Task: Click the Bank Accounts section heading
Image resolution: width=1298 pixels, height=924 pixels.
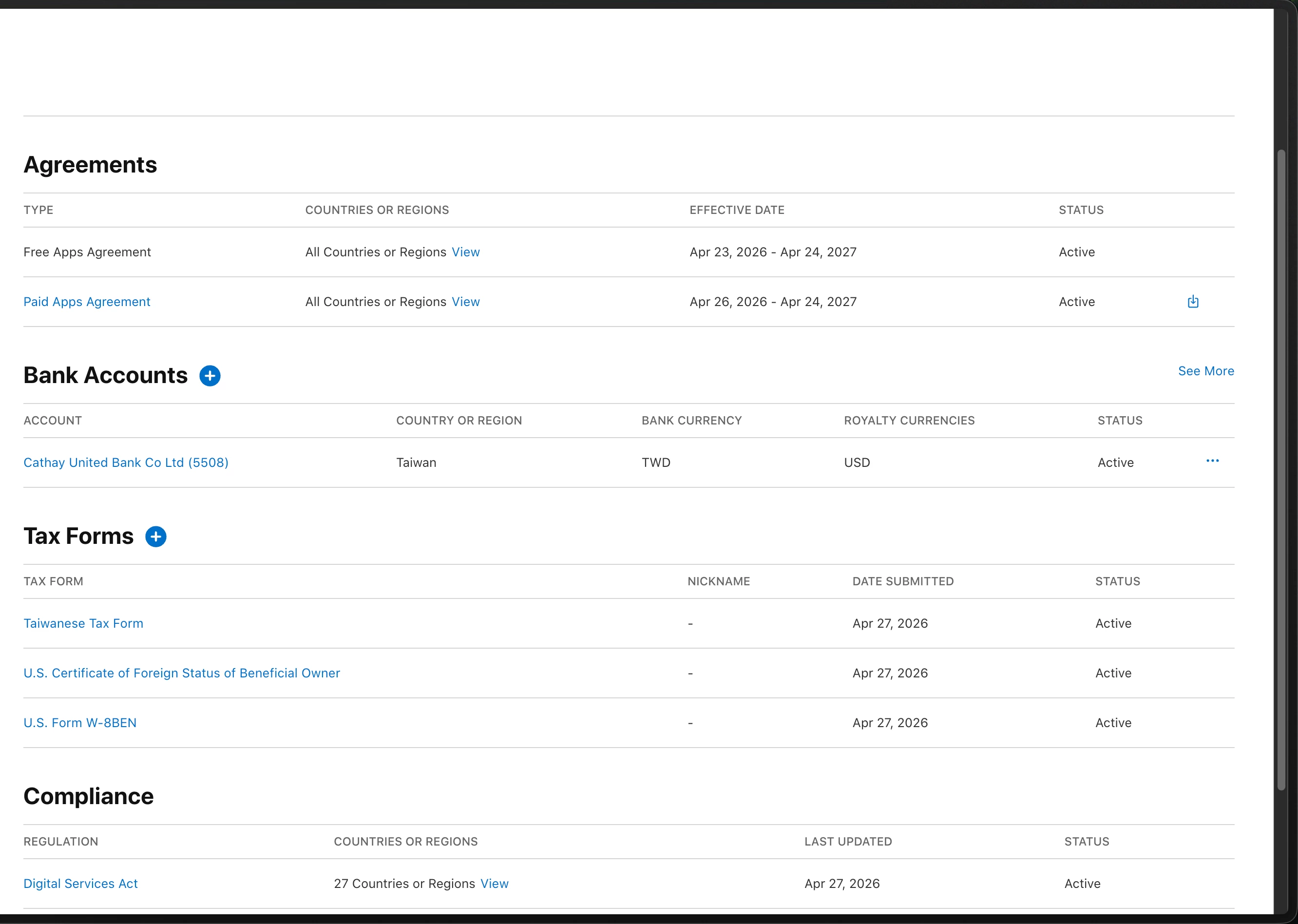Action: 105,376
